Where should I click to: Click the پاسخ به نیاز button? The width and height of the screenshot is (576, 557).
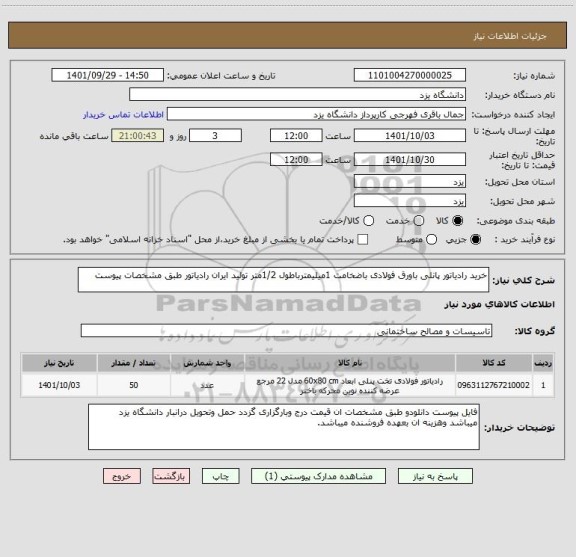(435, 476)
